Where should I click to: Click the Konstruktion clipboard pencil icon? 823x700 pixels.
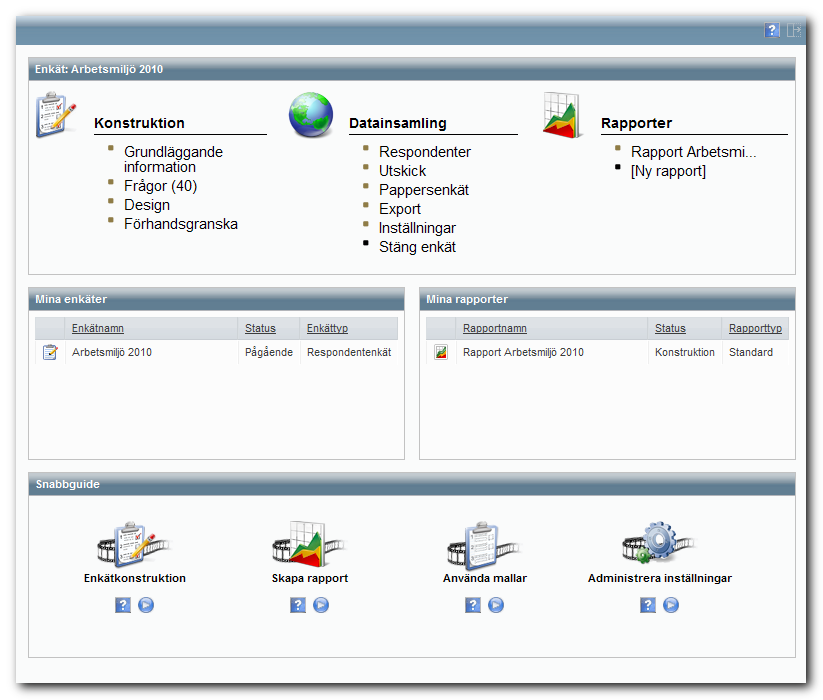pyautogui.click(x=56, y=114)
